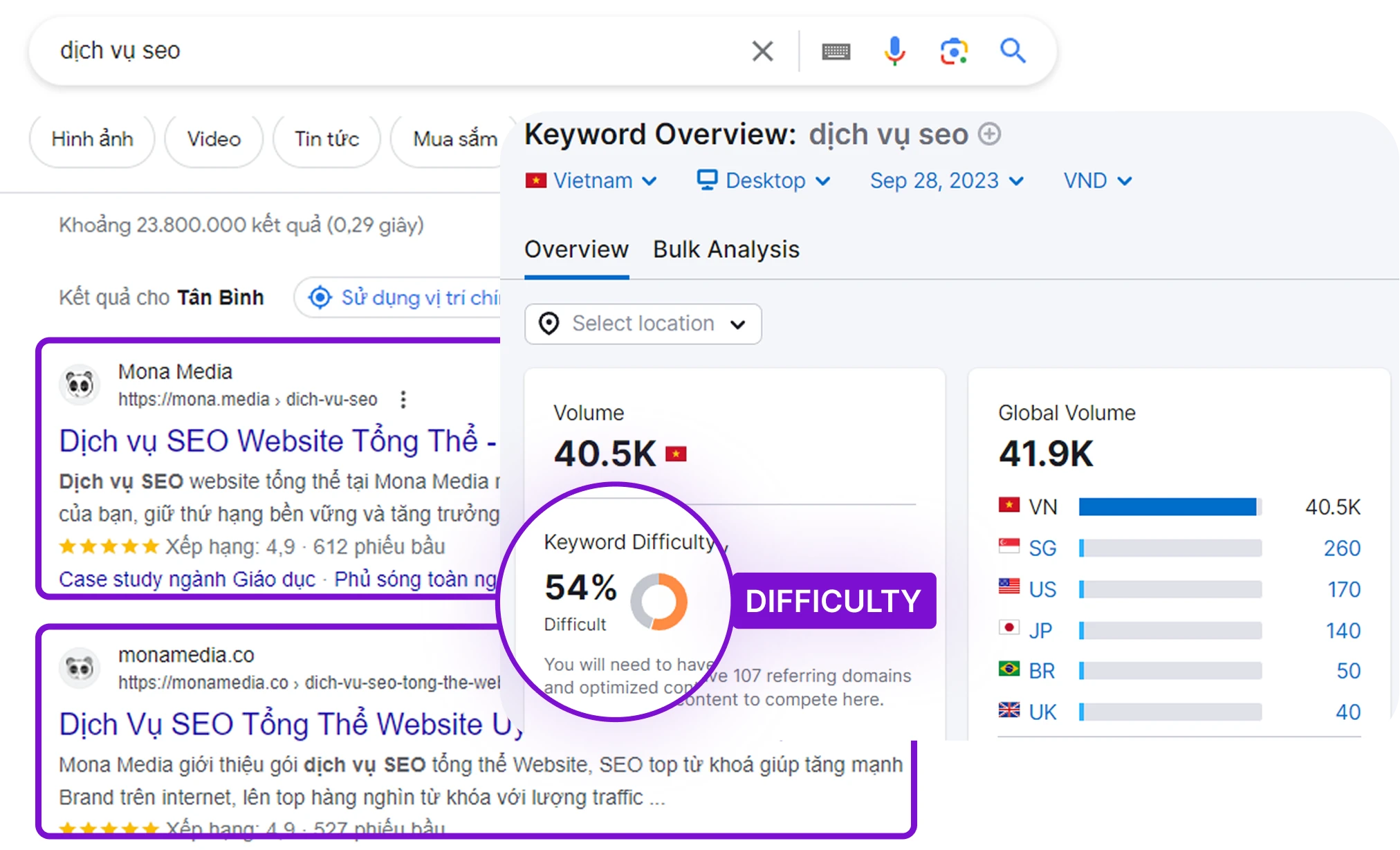Image resolution: width=1400 pixels, height=850 pixels.
Task: Click the VN flag in Global Volume list
Action: click(1009, 505)
